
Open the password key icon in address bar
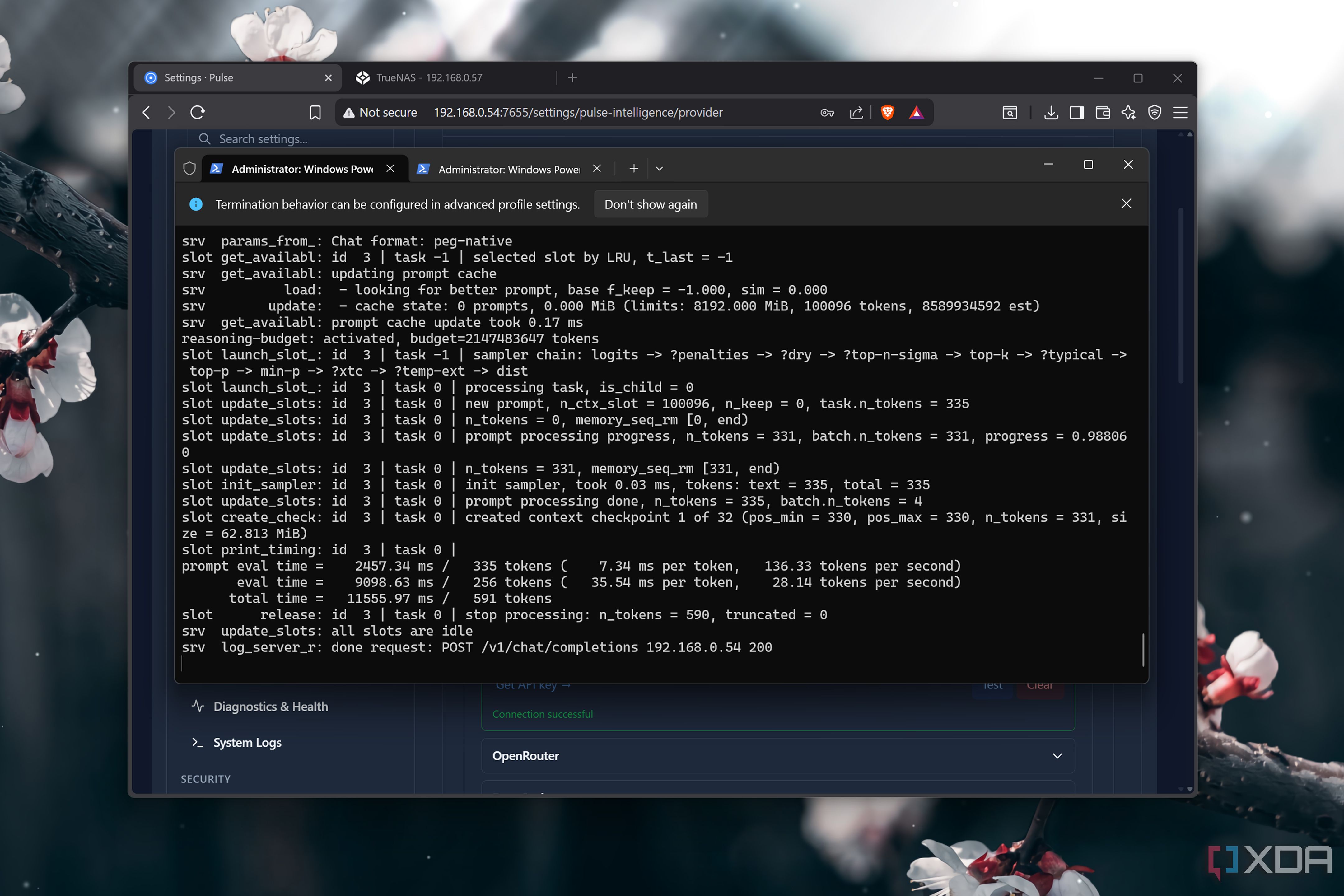[827, 113]
